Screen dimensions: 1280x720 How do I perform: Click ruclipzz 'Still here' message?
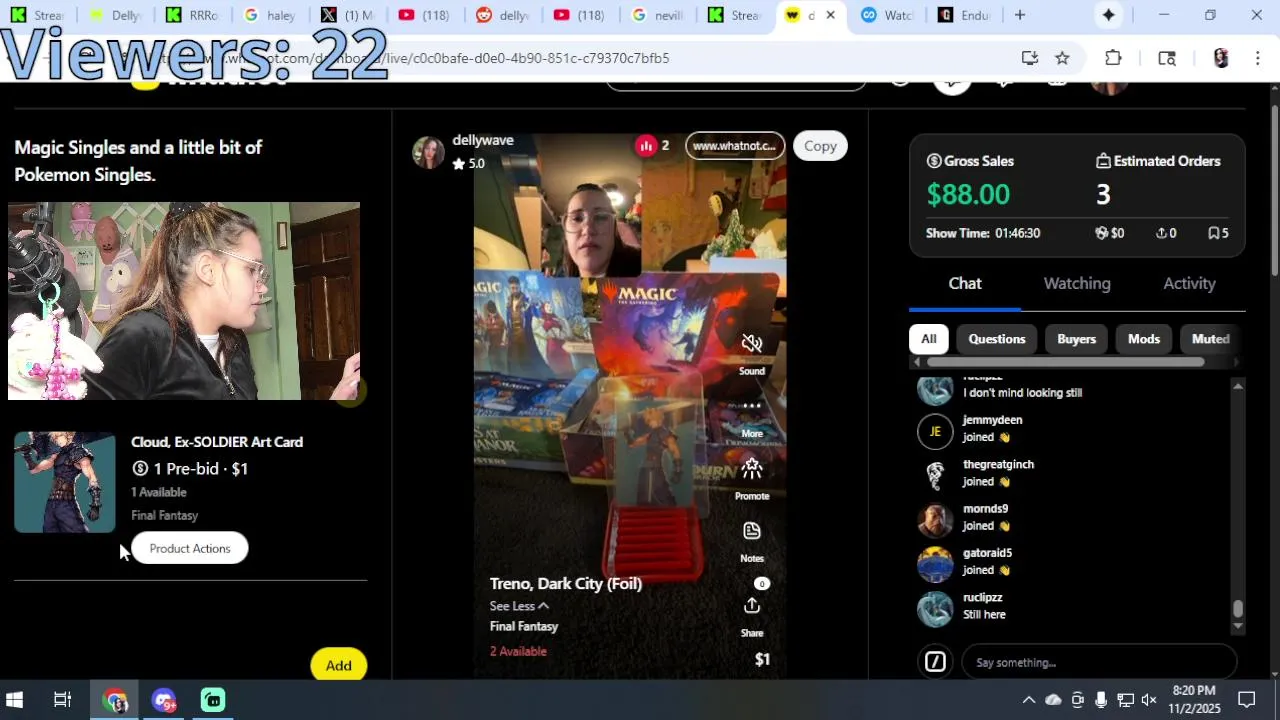point(984,615)
